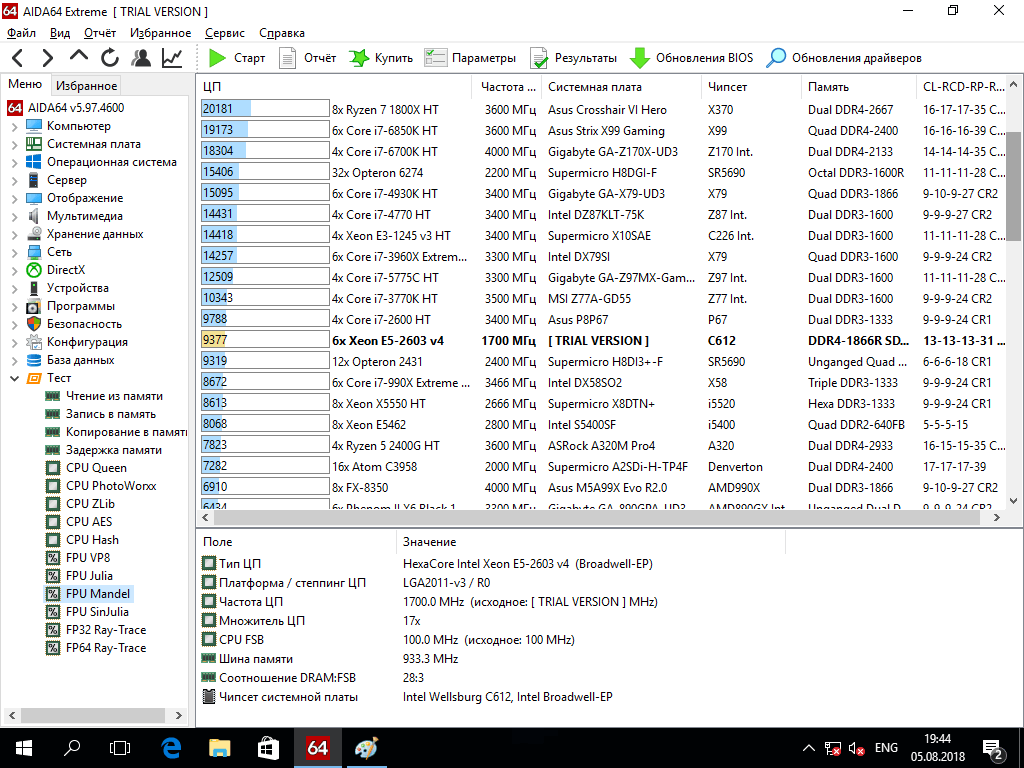This screenshot has height=768, width=1024.
Task: Open File Explorer from the taskbar
Action: pos(219,748)
